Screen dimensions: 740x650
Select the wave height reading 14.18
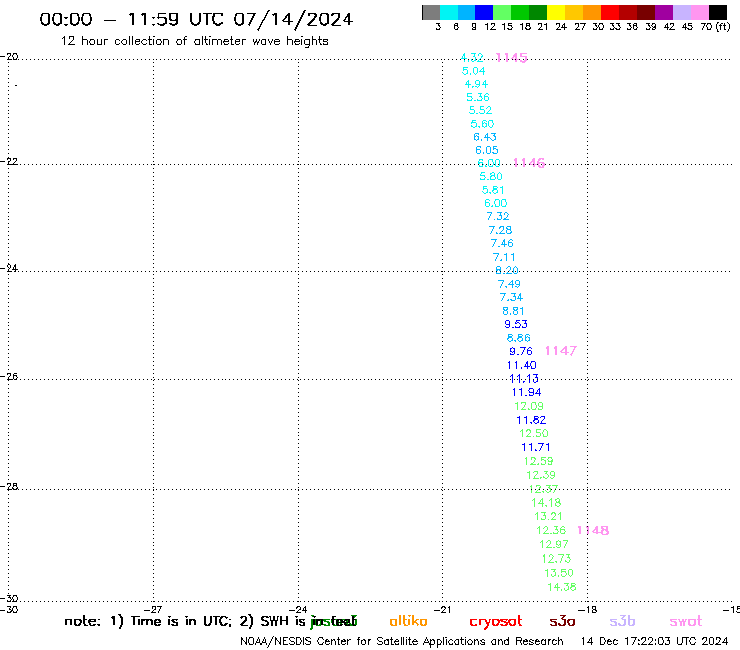click(x=547, y=503)
